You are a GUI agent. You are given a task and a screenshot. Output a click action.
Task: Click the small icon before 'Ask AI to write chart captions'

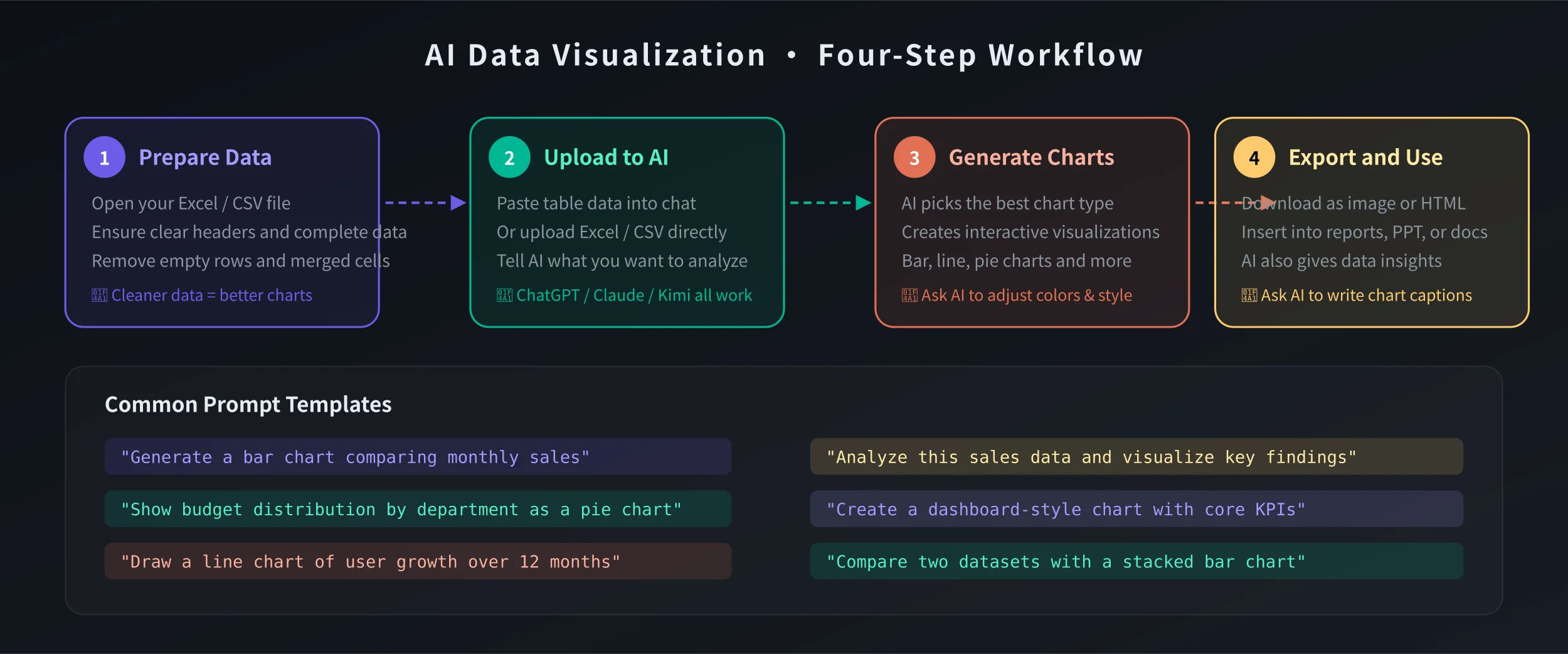1249,295
